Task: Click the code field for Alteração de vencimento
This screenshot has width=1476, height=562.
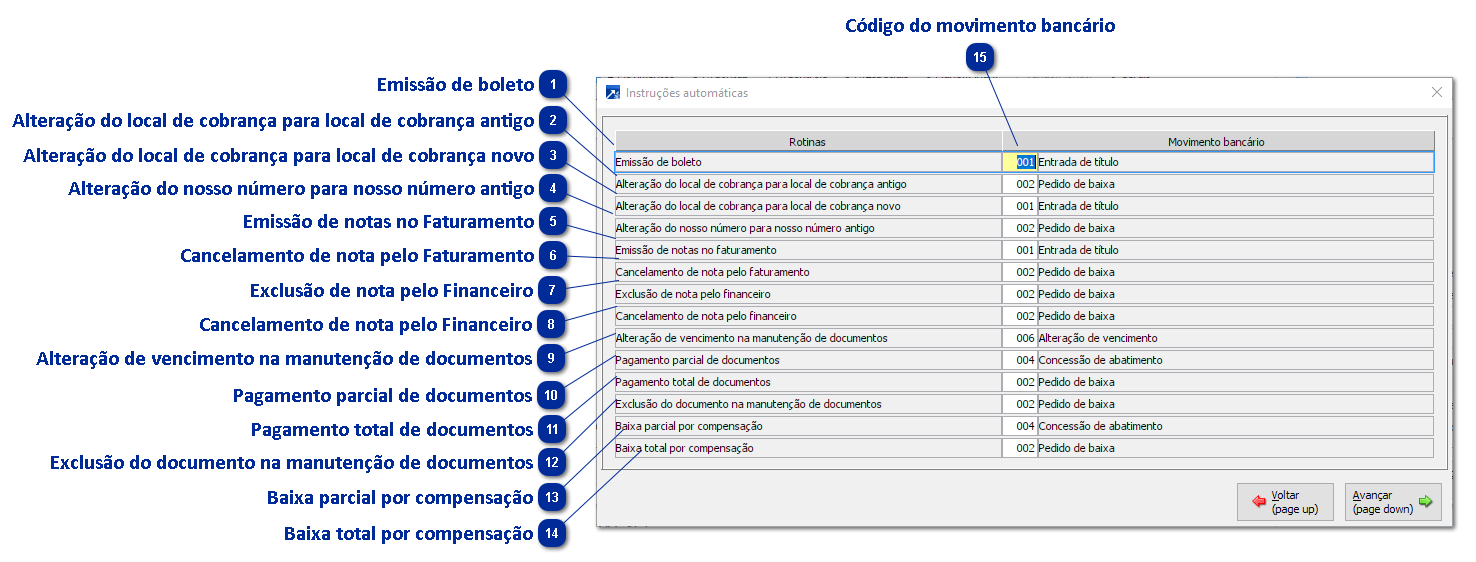Action: pyautogui.click(x=1020, y=338)
